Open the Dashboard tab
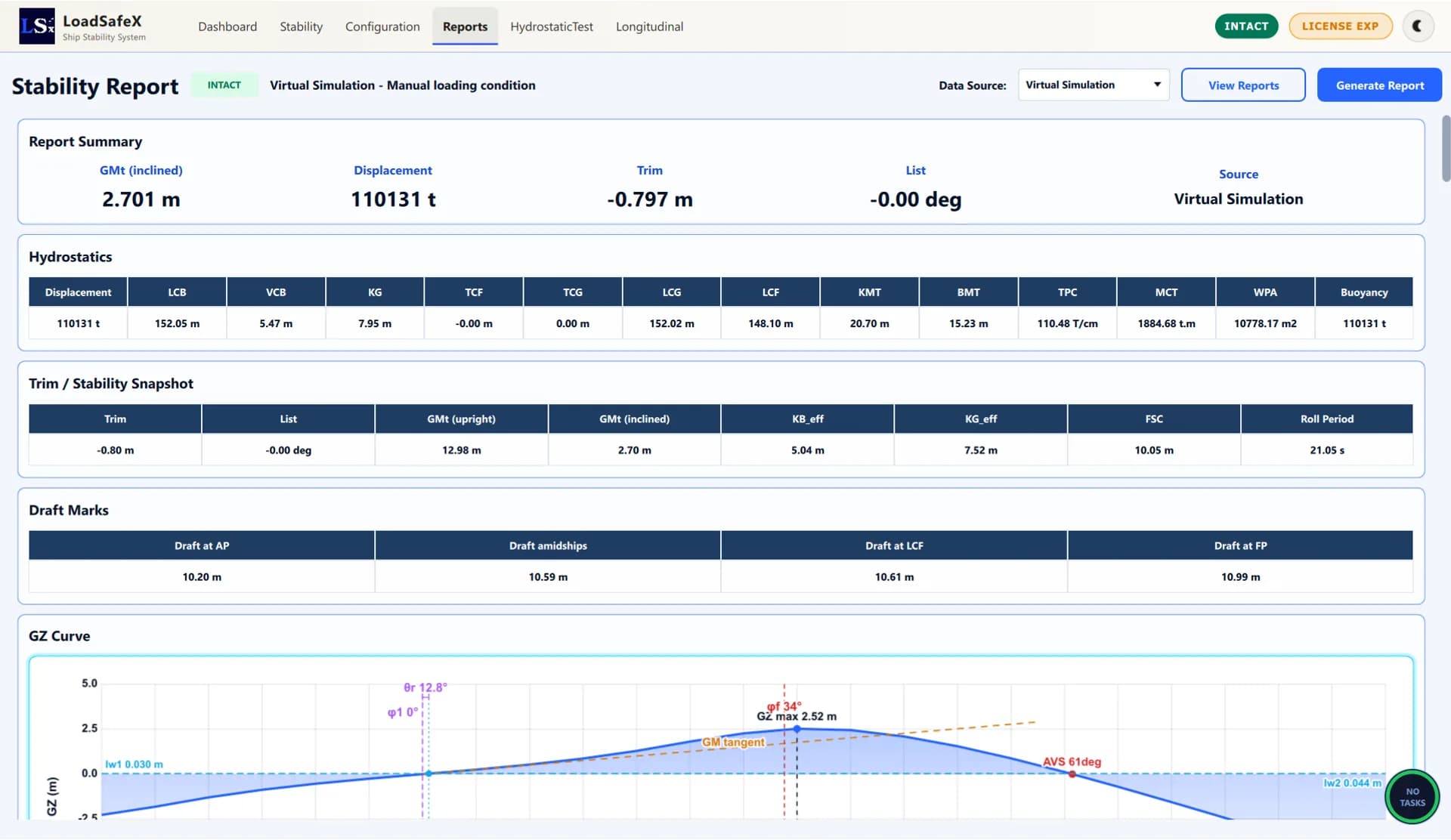 tap(227, 26)
